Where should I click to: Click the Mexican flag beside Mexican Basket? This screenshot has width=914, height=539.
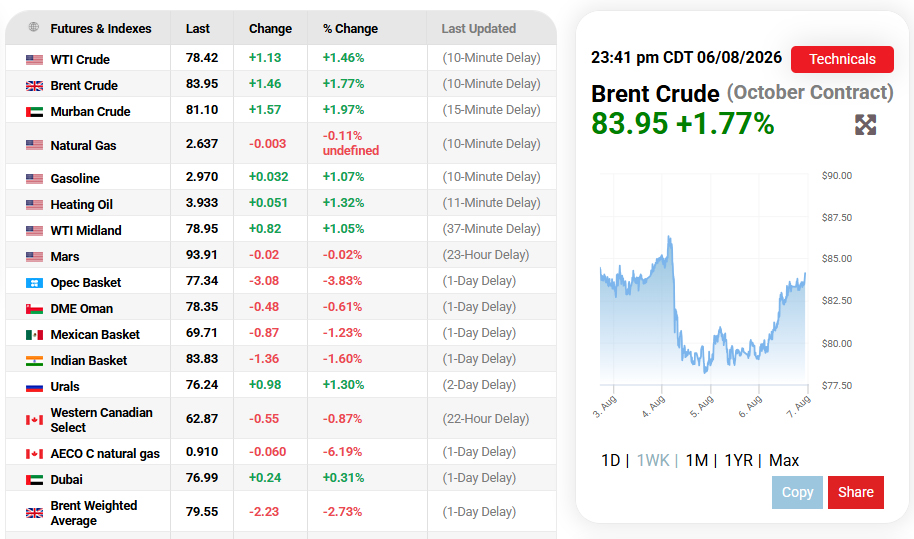coord(34,334)
